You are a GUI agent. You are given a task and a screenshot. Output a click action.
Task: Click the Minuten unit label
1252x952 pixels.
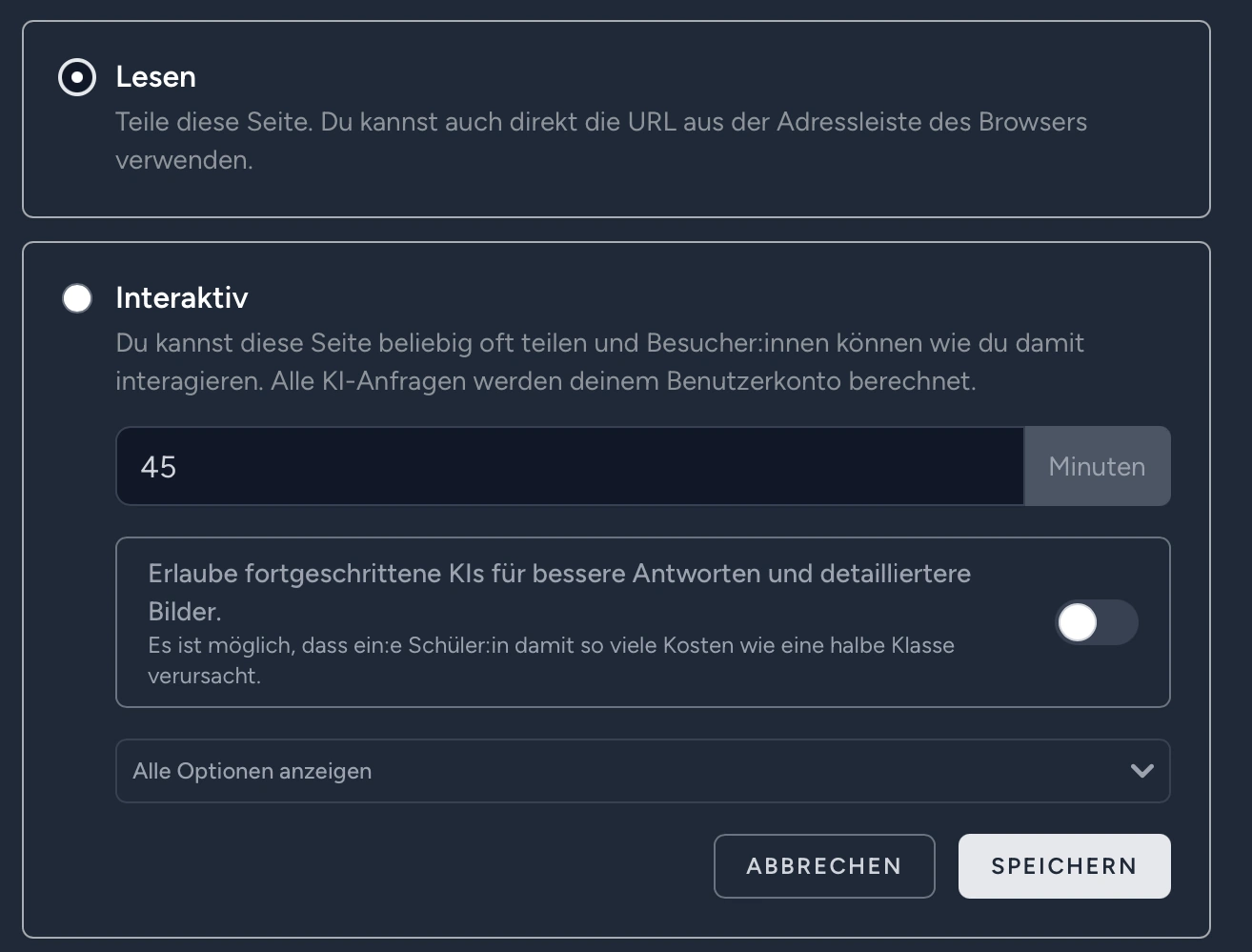(1097, 467)
